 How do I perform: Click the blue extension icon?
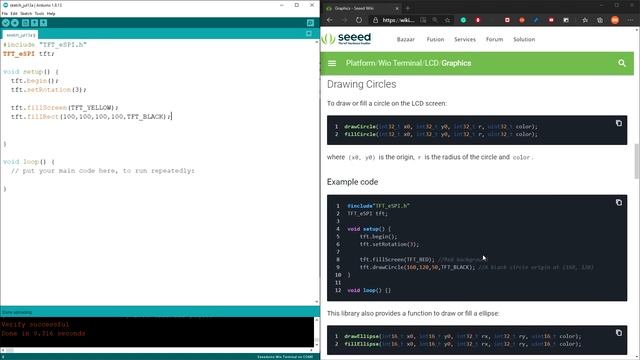(536, 20)
